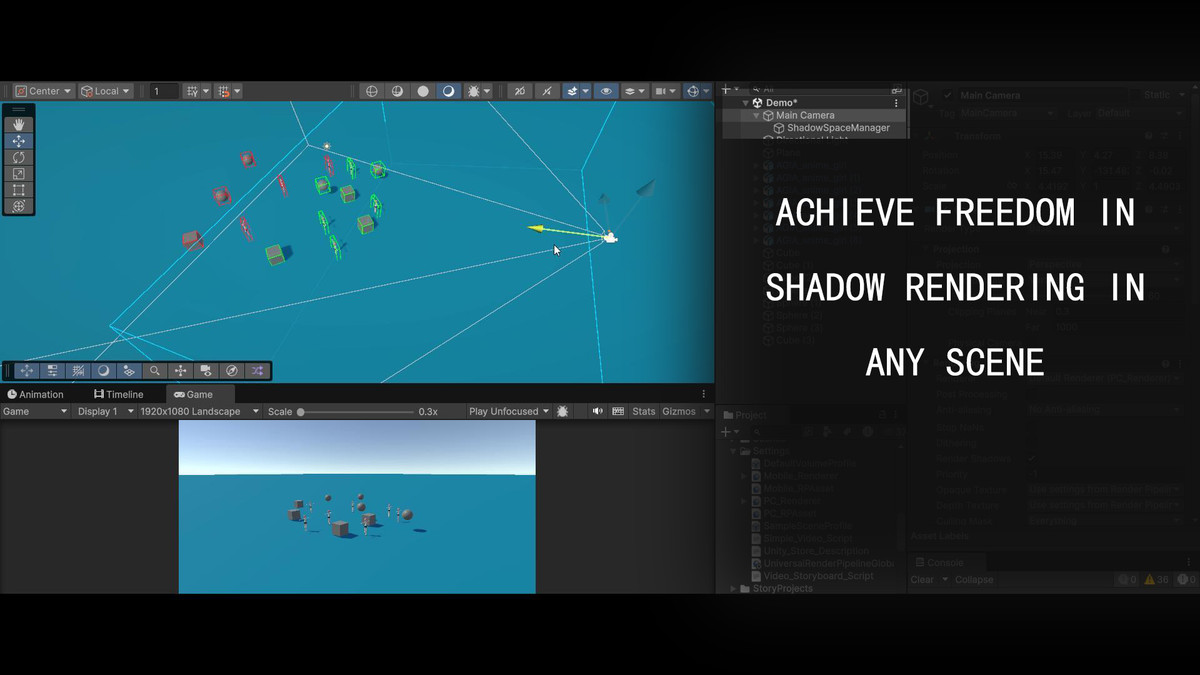Select ShadowSpaceManager in the Hierarchy
This screenshot has width=1200, height=675.
pos(837,128)
